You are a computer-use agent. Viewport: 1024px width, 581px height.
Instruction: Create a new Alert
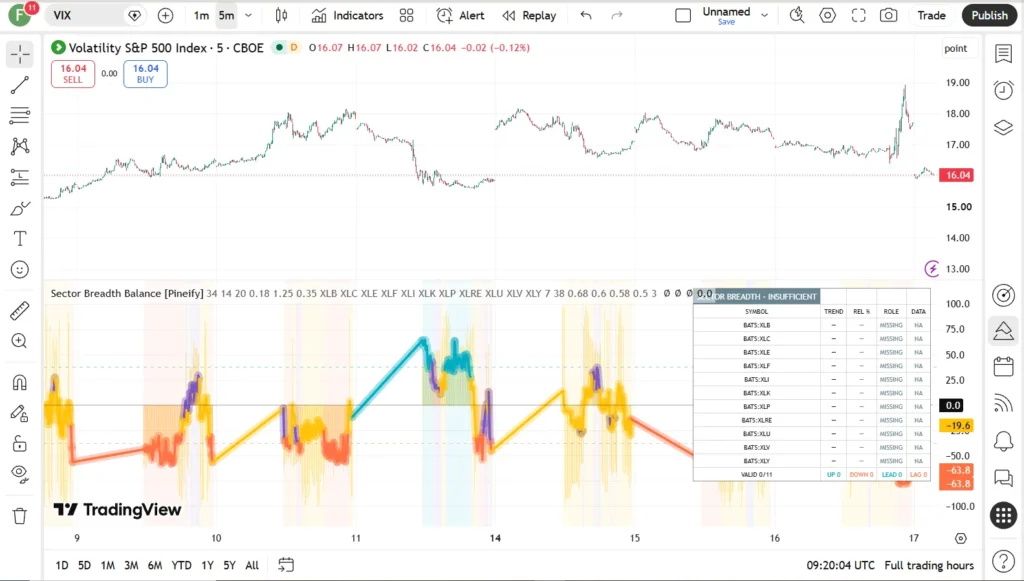click(x=460, y=16)
